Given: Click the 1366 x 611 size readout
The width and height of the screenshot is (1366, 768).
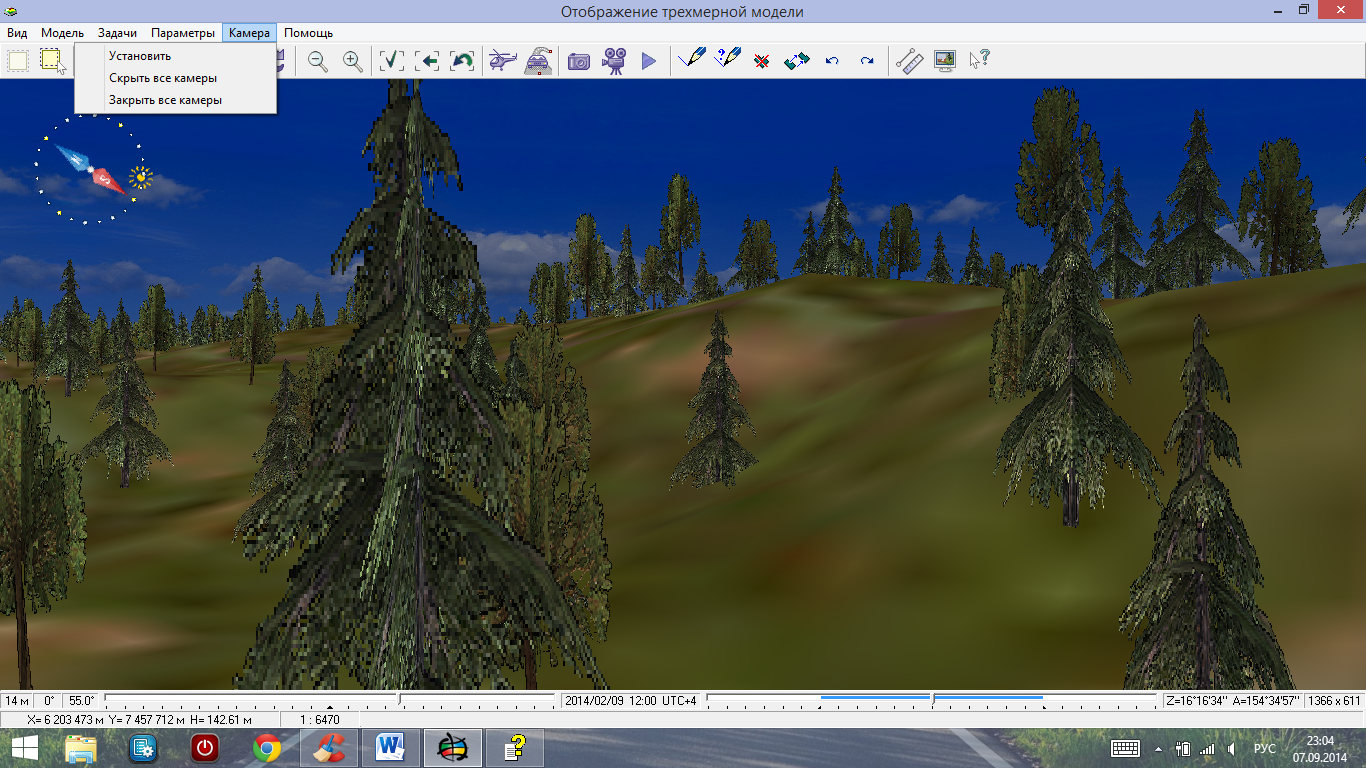Looking at the screenshot, I should [1335, 701].
